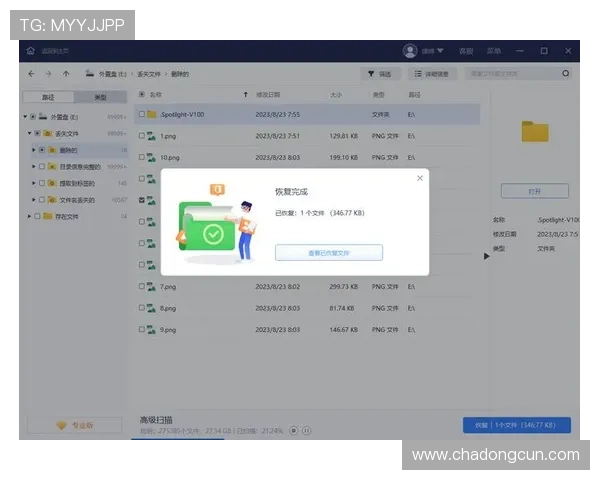Viewport: 600px width, 480px height.
Task: Go back using the left arrow
Action: [x=31, y=74]
